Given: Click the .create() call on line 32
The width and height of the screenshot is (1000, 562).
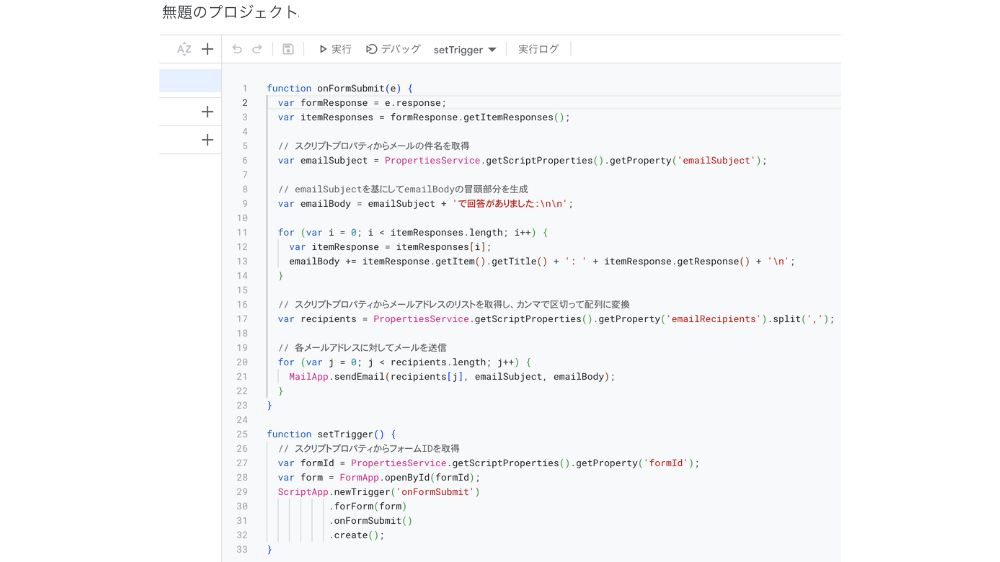Looking at the screenshot, I should pyautogui.click(x=357, y=535).
